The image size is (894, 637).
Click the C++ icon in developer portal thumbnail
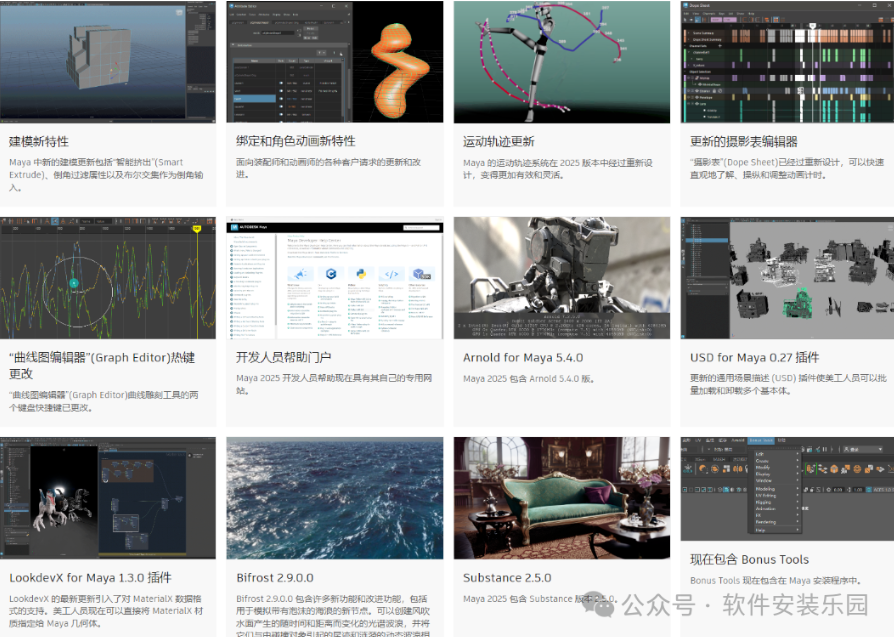329,273
